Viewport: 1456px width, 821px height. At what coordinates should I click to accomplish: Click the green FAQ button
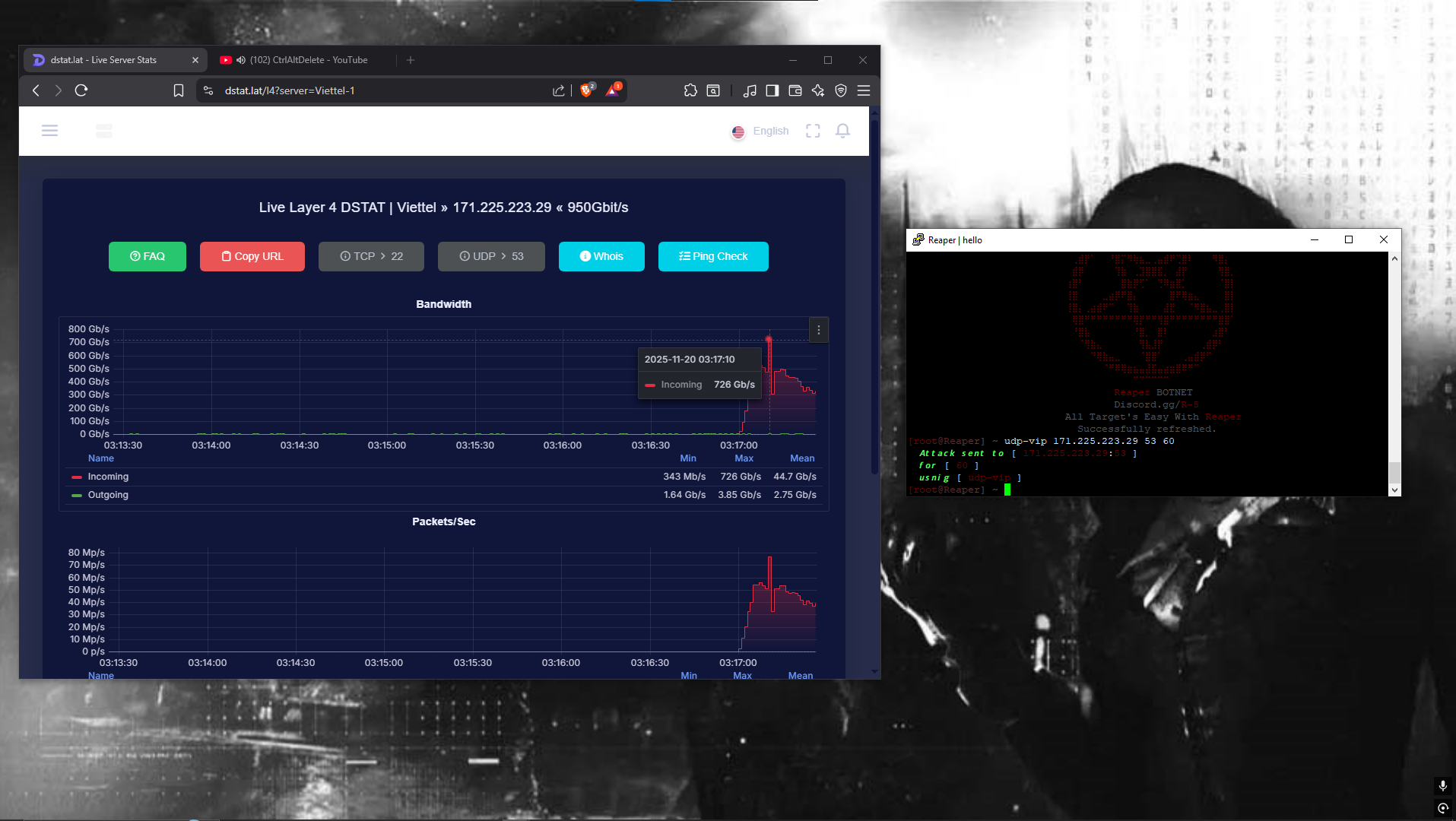148,256
